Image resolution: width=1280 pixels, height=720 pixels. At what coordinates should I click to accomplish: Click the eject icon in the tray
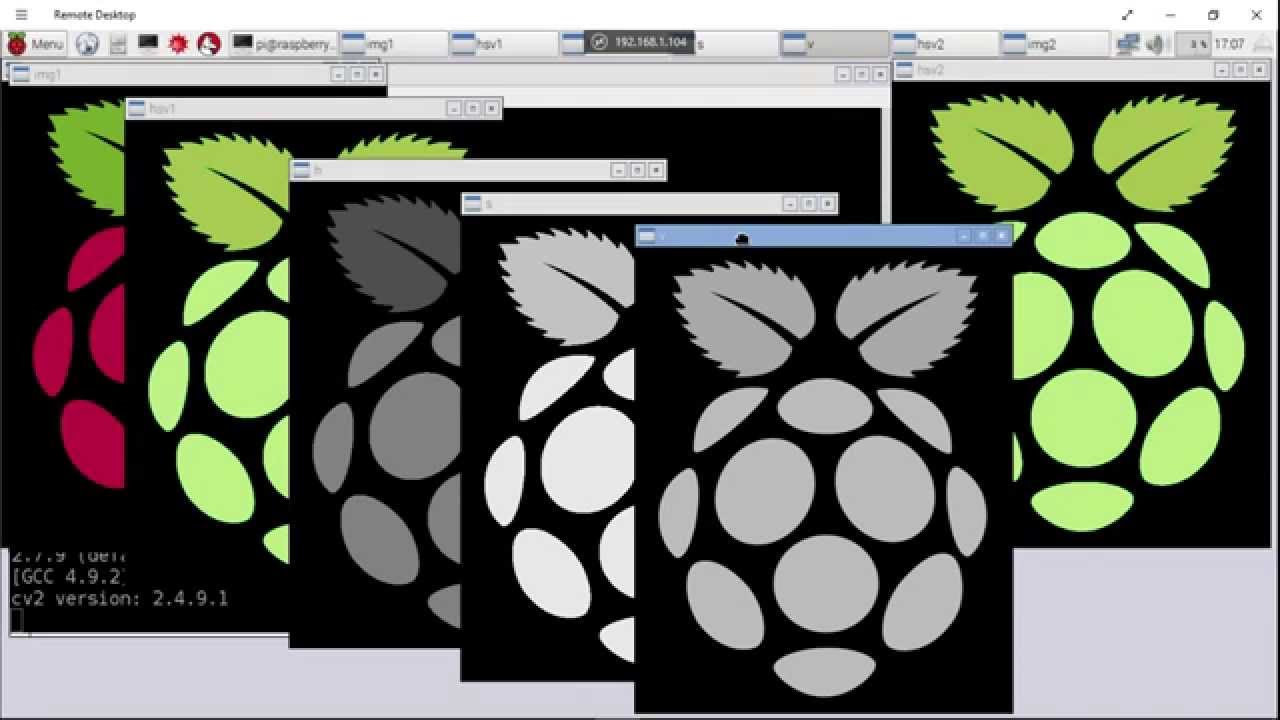tap(1260, 44)
